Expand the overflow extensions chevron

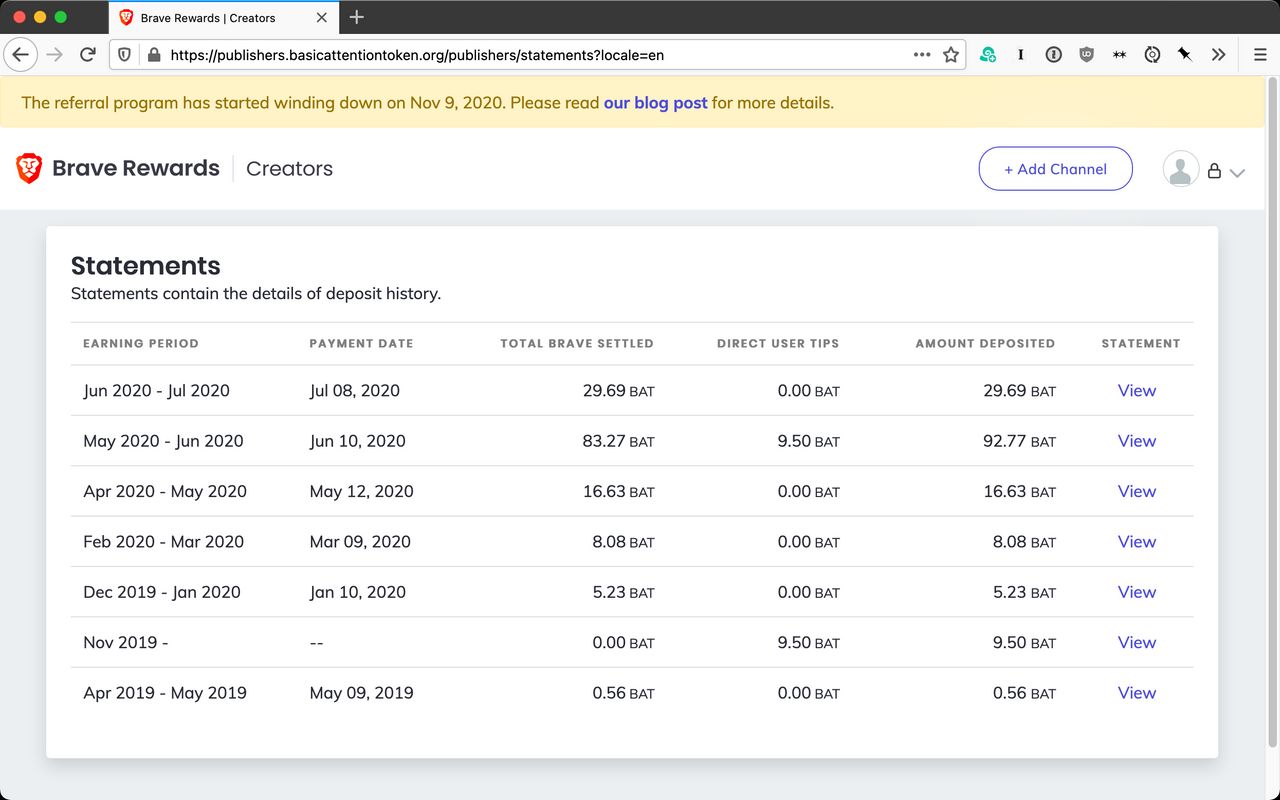(1218, 55)
